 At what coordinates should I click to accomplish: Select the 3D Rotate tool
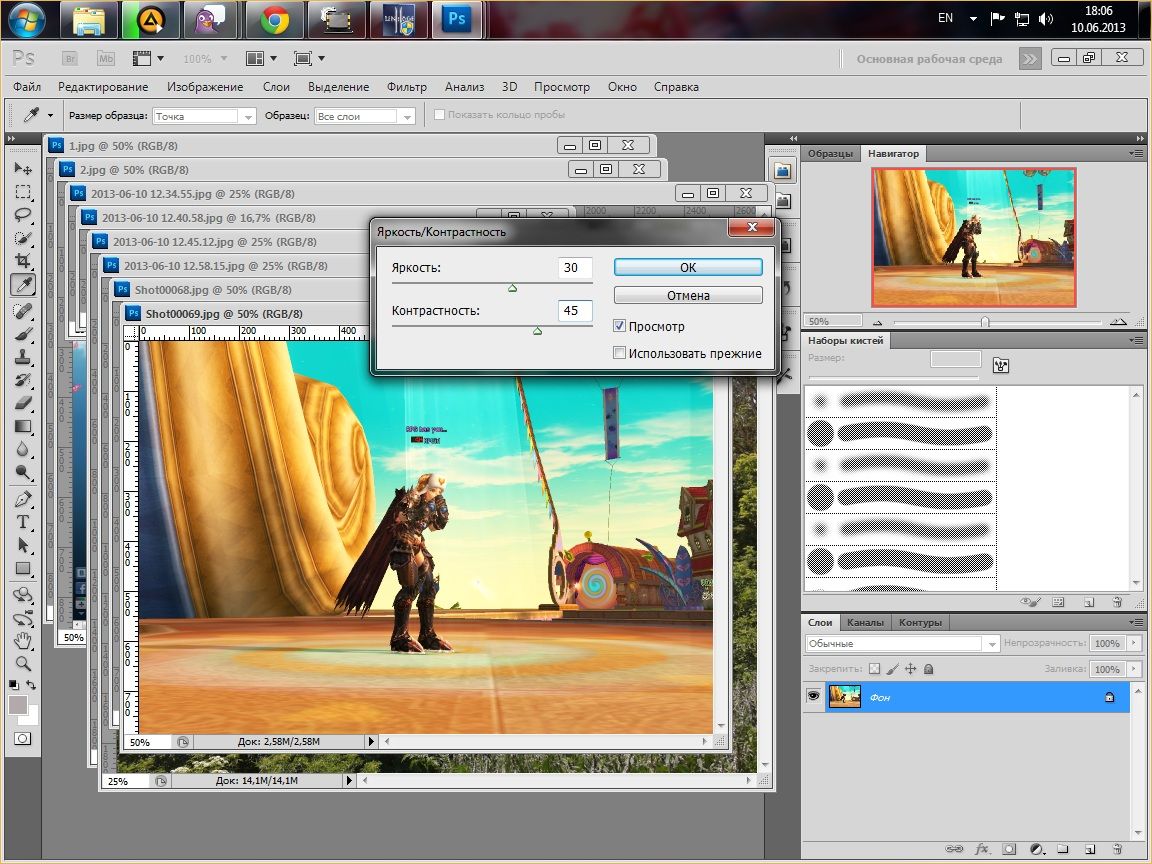pos(23,594)
